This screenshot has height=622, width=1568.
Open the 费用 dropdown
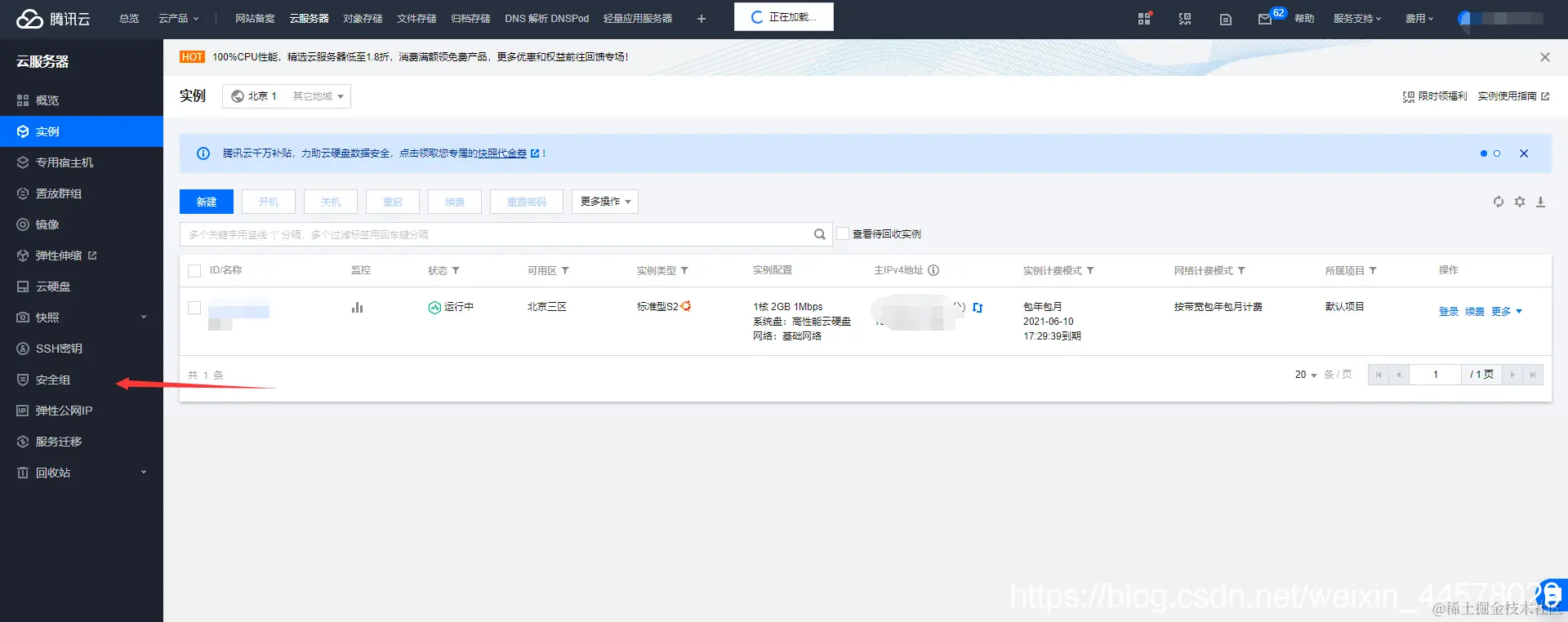[x=1419, y=19]
